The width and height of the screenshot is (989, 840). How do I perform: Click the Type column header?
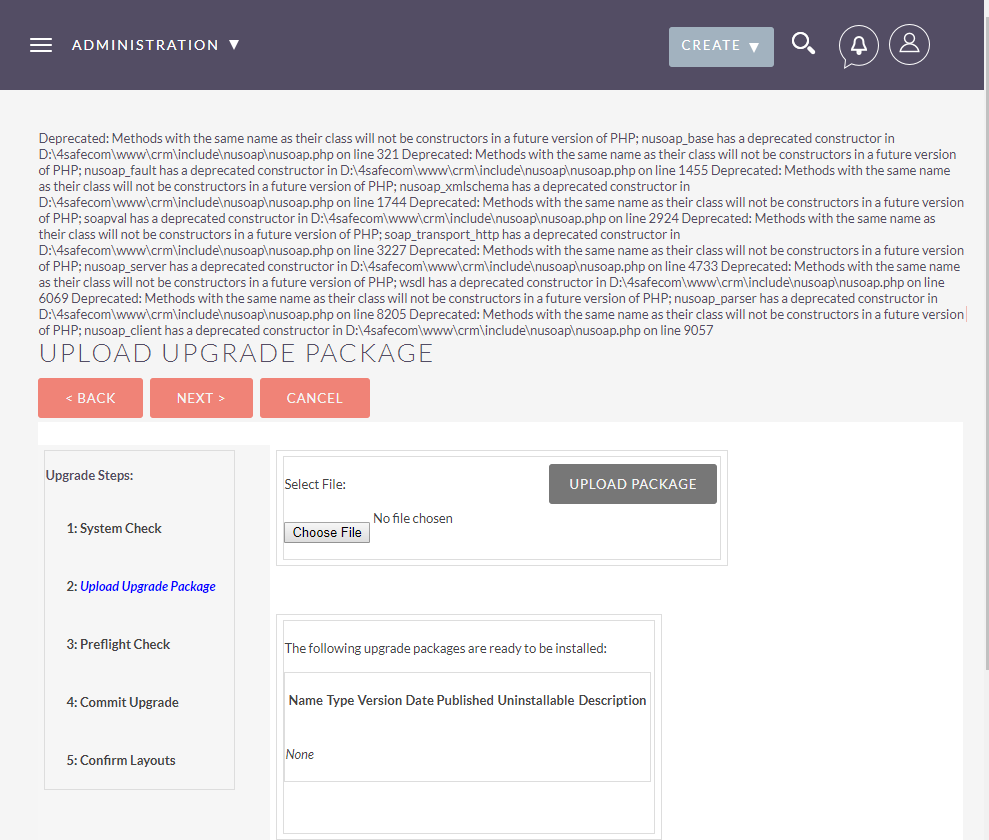tap(340, 701)
